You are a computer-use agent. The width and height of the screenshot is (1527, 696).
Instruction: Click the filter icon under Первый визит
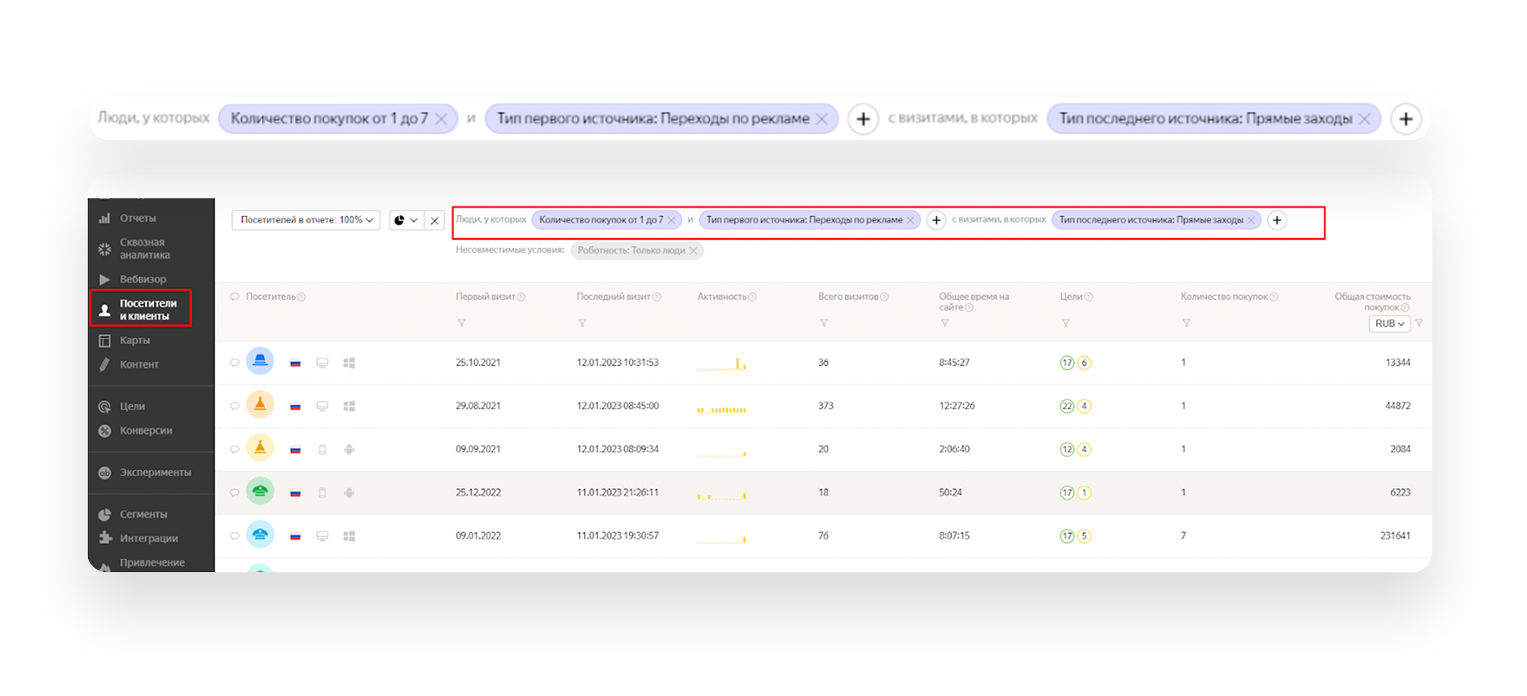point(461,323)
